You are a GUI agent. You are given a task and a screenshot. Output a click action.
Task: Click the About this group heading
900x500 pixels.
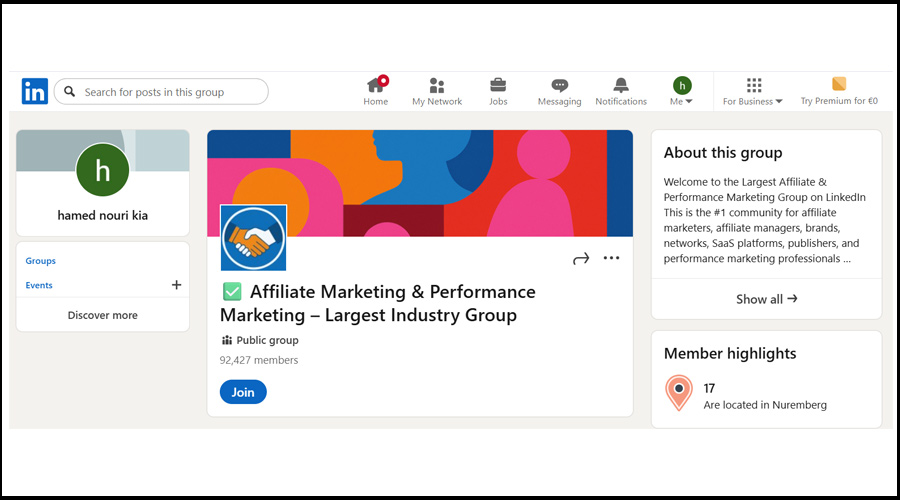(x=723, y=153)
